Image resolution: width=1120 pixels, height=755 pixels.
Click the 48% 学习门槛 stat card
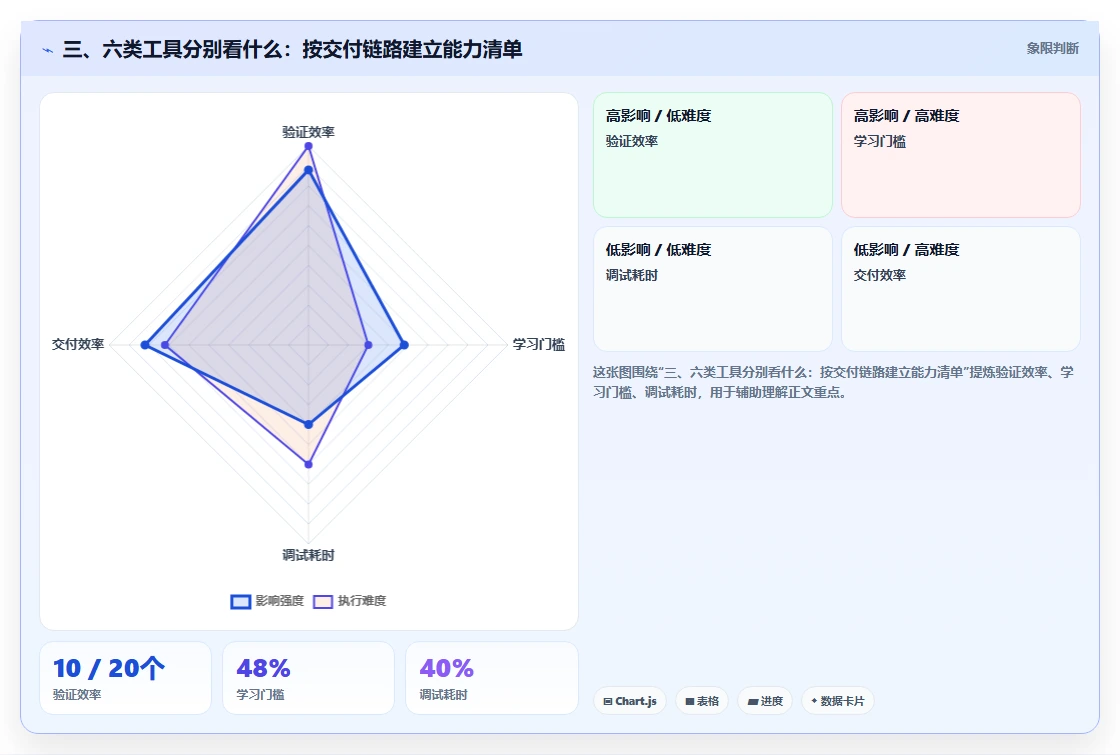[309, 678]
